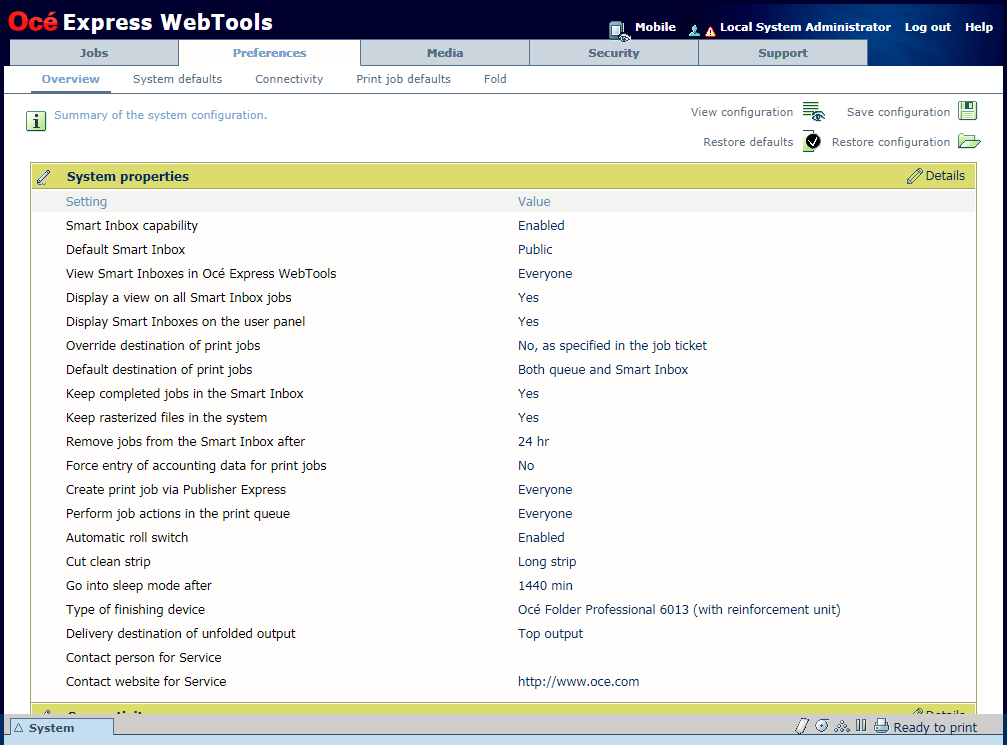Click 'Summary of the system configuration' text
1007x745 pixels.
pyautogui.click(x=161, y=115)
